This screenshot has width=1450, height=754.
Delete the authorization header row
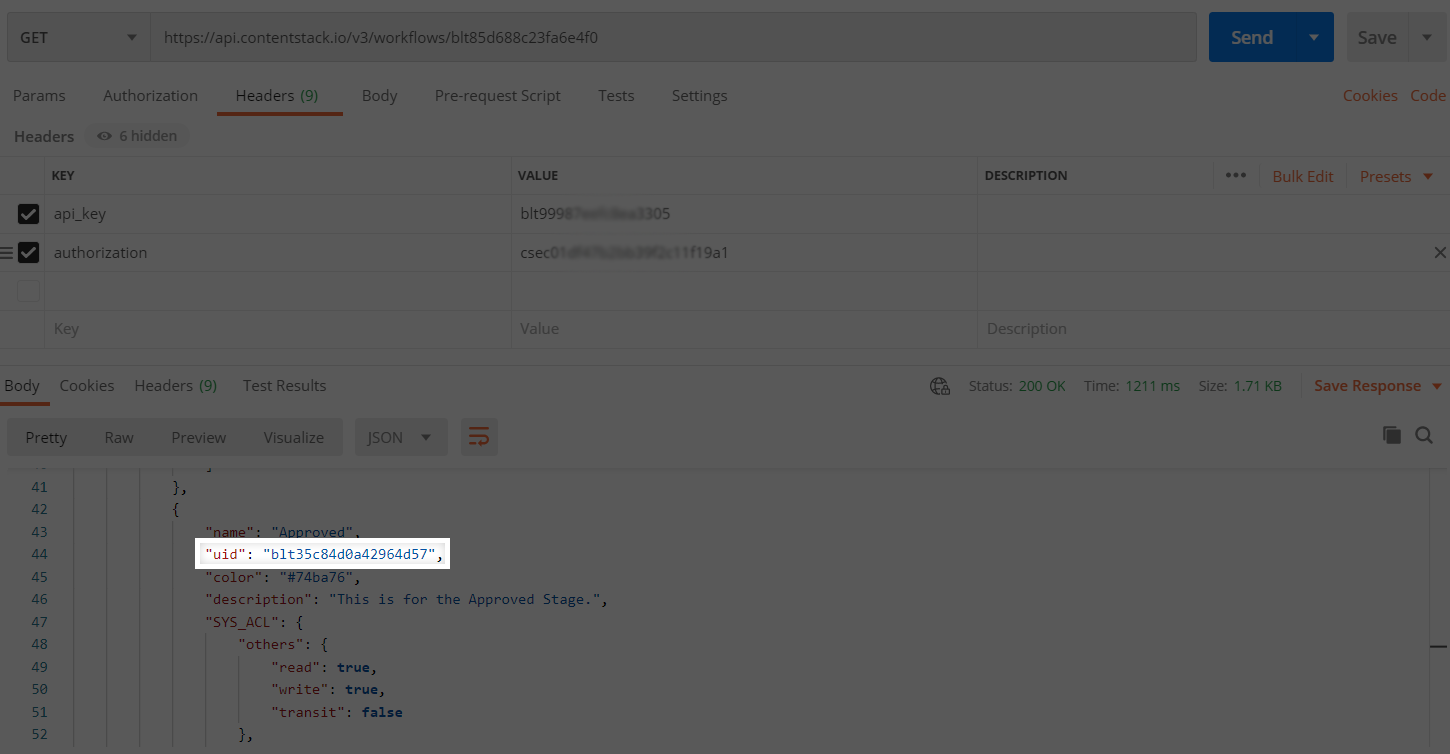click(x=1440, y=253)
